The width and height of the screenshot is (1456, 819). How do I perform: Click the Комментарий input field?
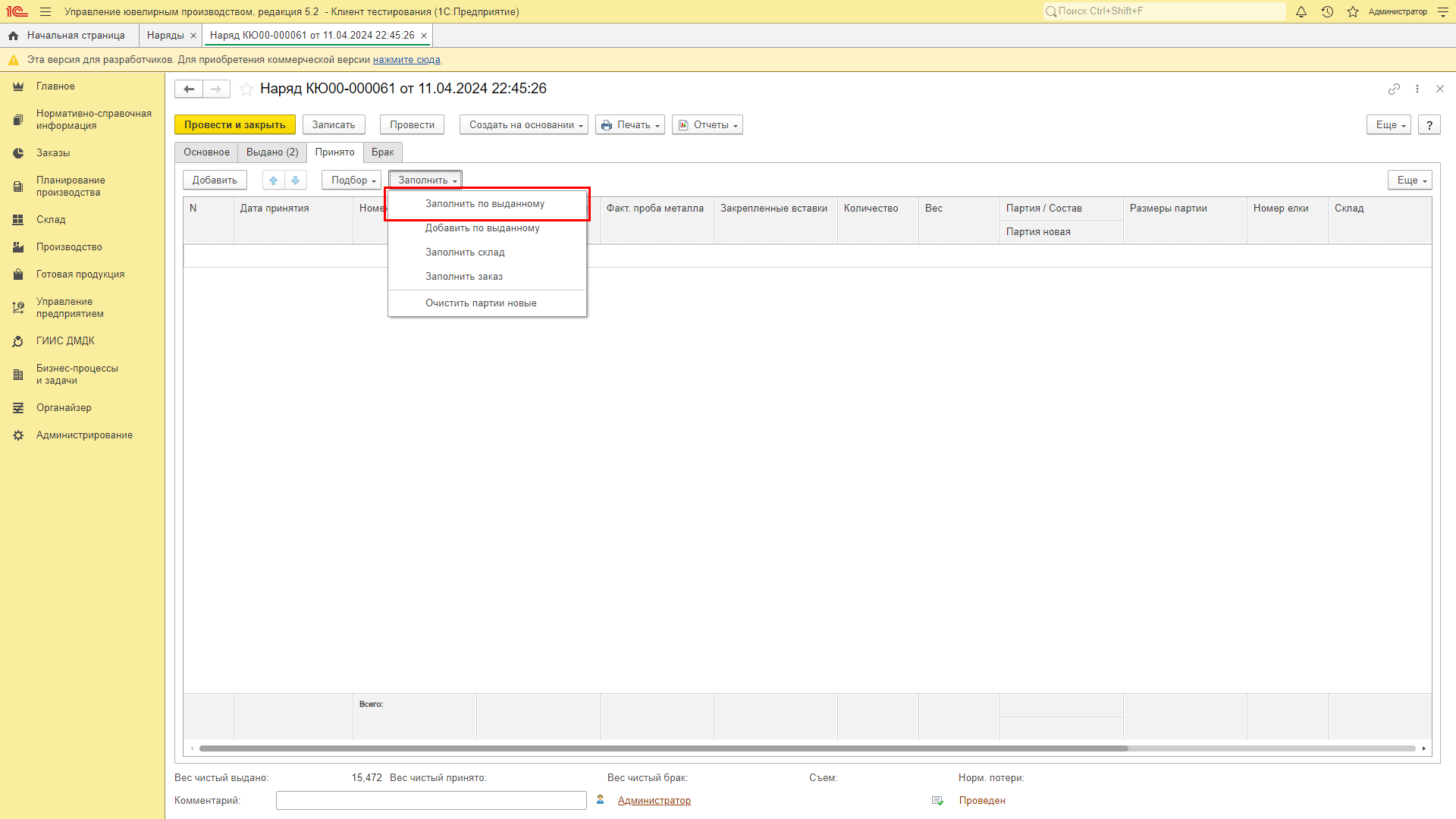[431, 801]
